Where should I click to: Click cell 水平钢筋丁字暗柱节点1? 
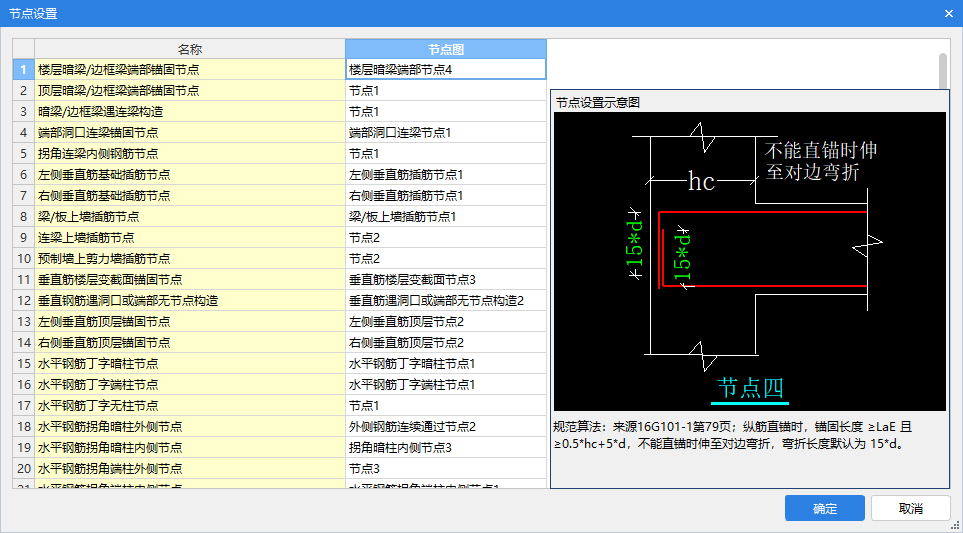click(x=446, y=364)
